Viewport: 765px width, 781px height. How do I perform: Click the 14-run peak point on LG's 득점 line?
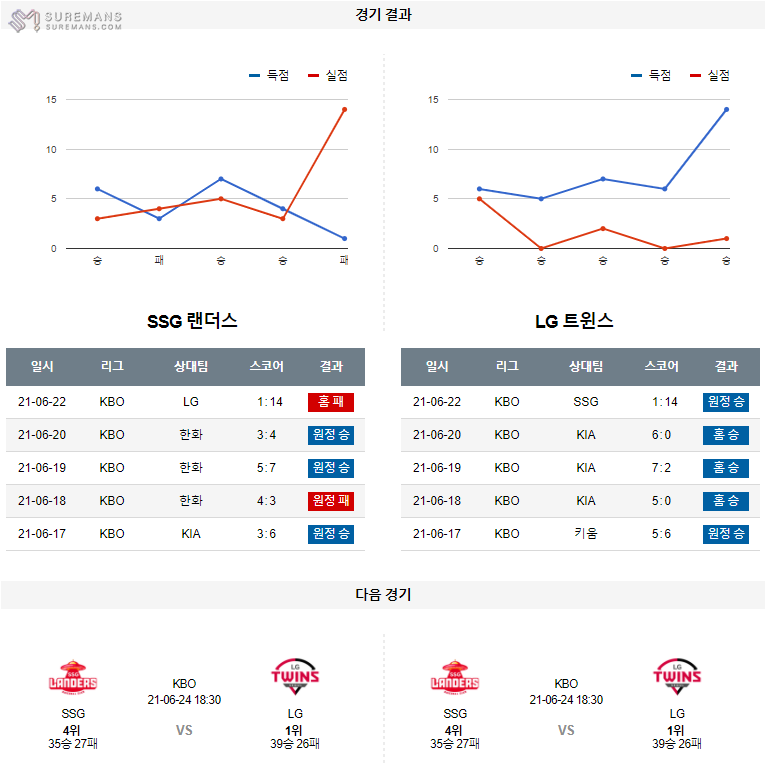coord(726,109)
